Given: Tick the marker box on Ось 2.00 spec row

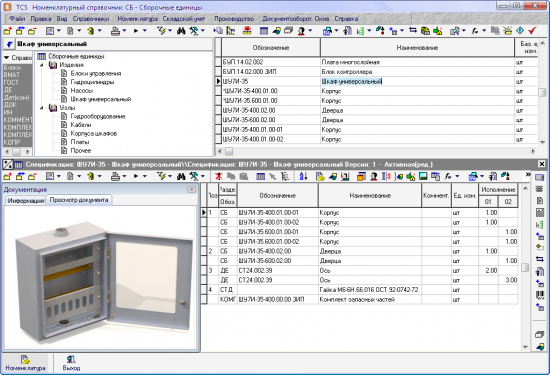Looking at the screenshot, I should pyautogui.click(x=204, y=270).
